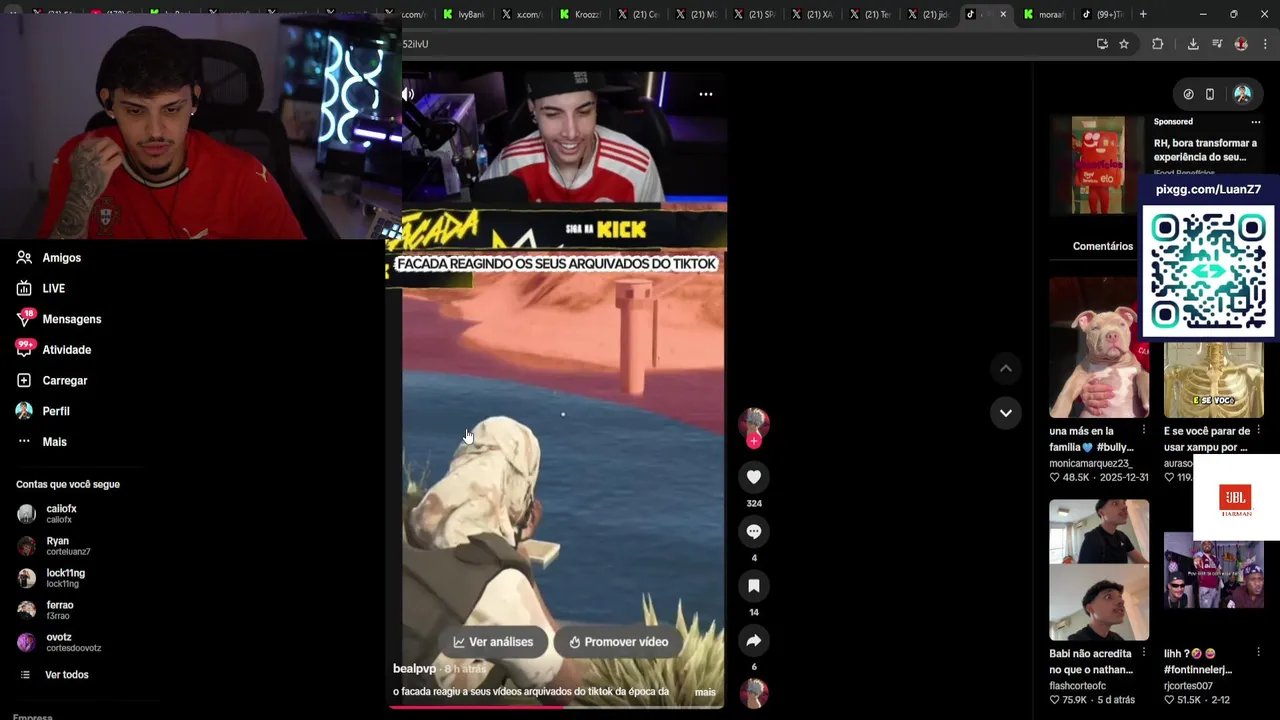Expand caption with mais link
This screenshot has height=720, width=1280.
click(x=705, y=692)
